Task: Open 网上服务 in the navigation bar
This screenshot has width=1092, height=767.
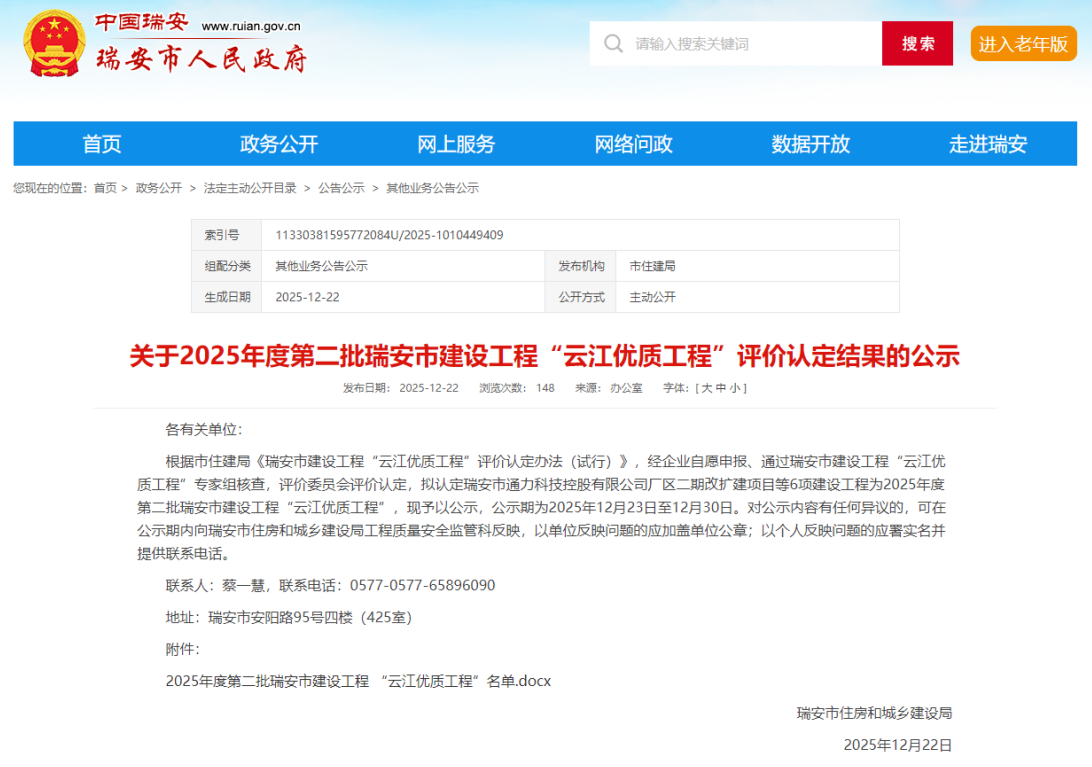Action: click(x=456, y=144)
